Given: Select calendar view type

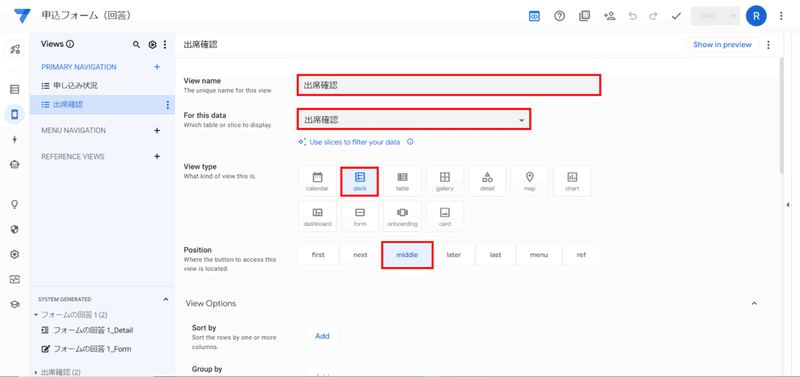Looking at the screenshot, I should click(x=317, y=181).
